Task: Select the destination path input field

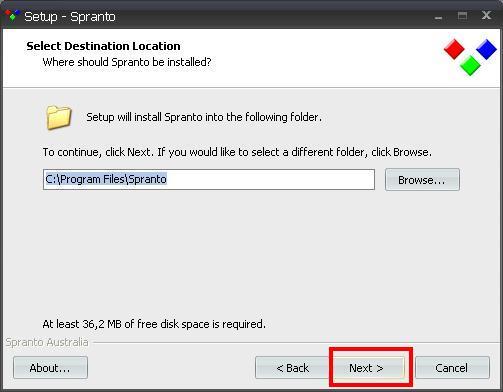Action: tap(209, 179)
